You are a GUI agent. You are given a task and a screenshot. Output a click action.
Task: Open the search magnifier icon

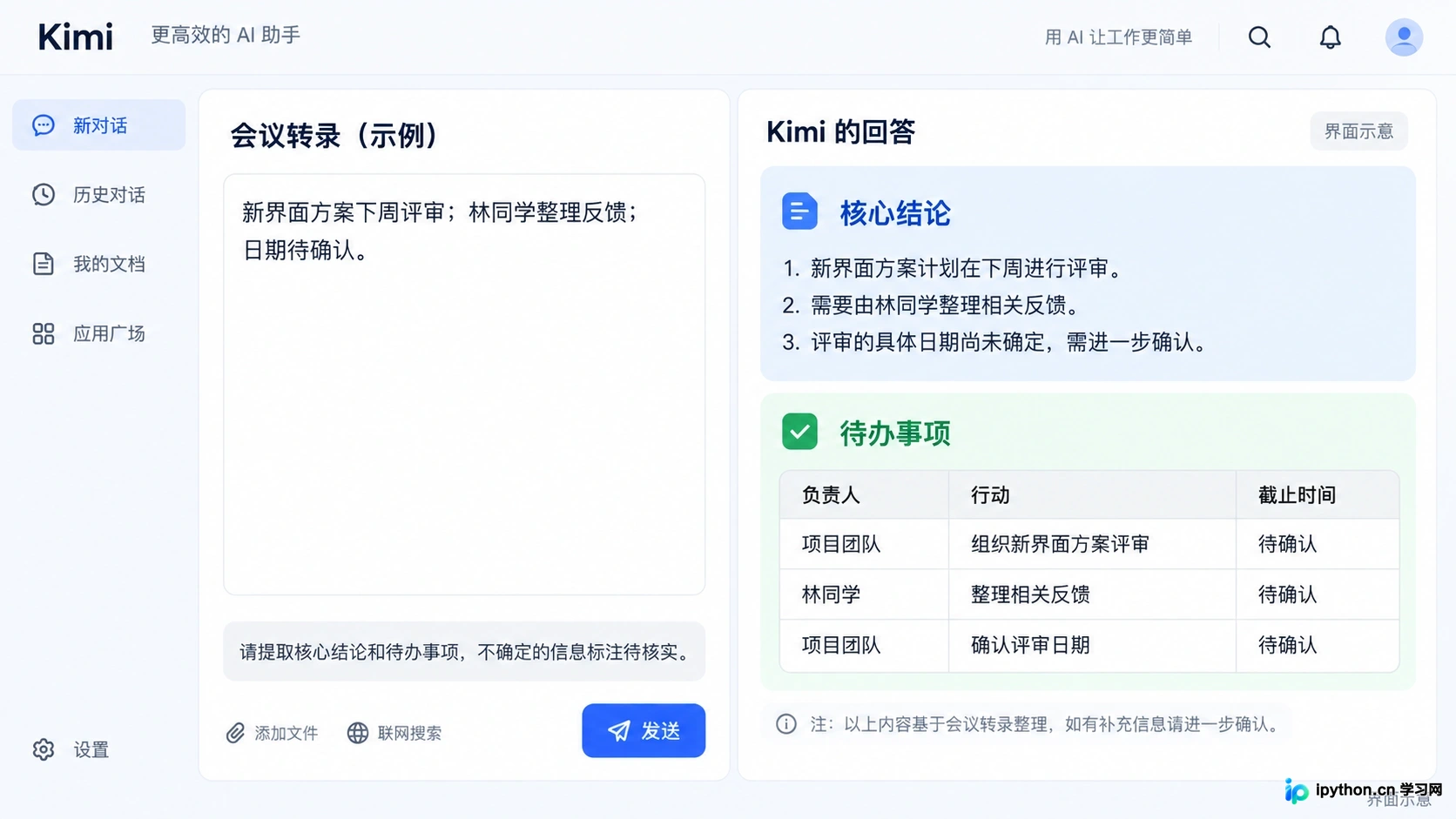(1259, 37)
